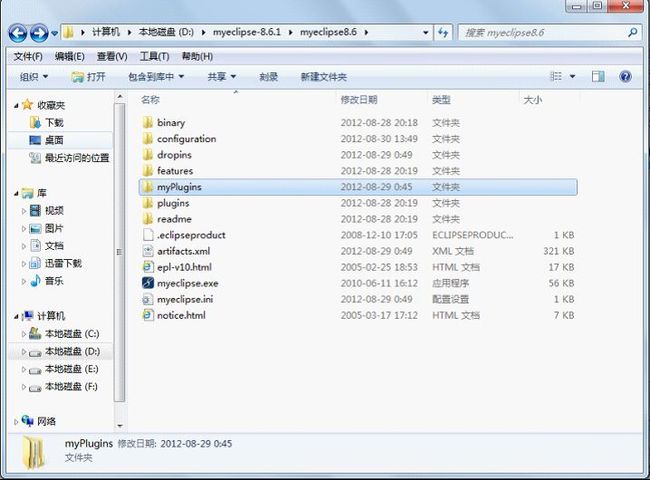Click the myPlugins details pane thumbnail
The height and width of the screenshot is (480, 650).
click(x=33, y=452)
